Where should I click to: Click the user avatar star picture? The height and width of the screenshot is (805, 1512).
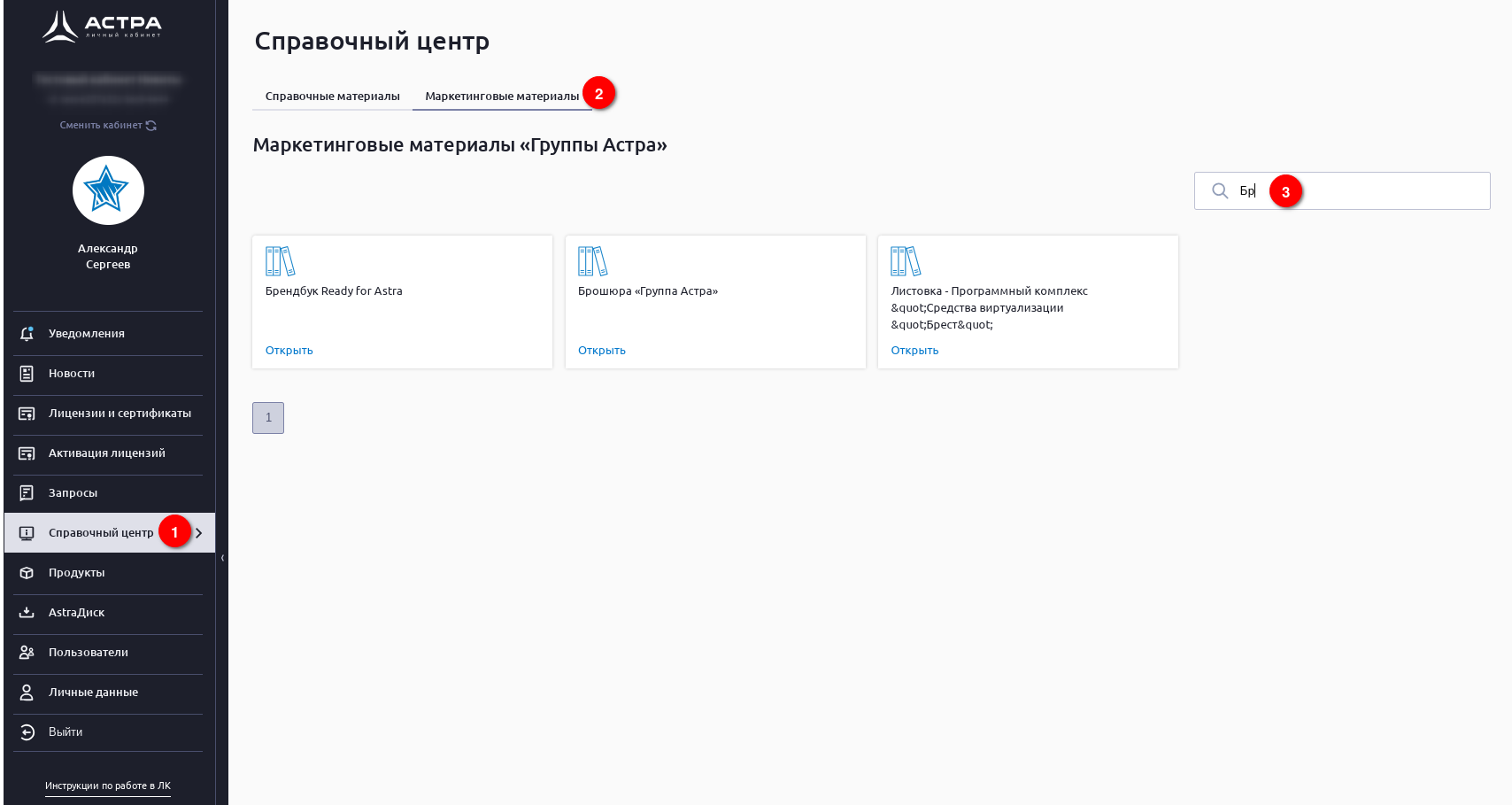click(108, 190)
